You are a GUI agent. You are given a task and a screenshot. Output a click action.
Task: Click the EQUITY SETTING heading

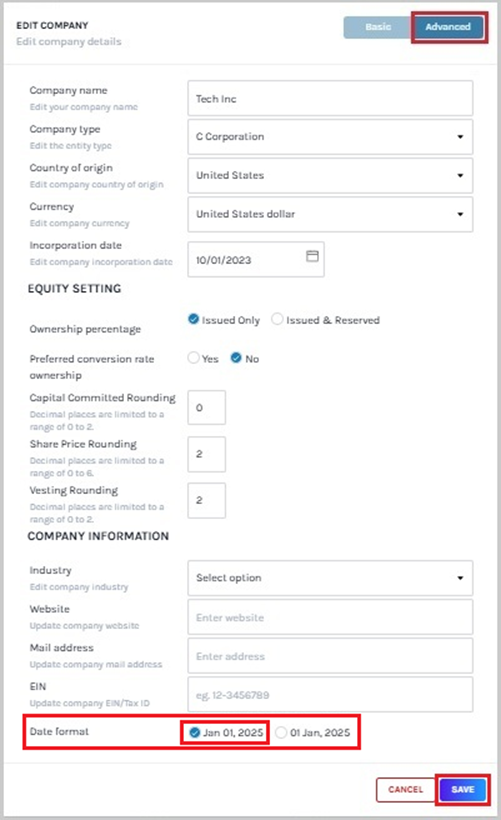(74, 288)
